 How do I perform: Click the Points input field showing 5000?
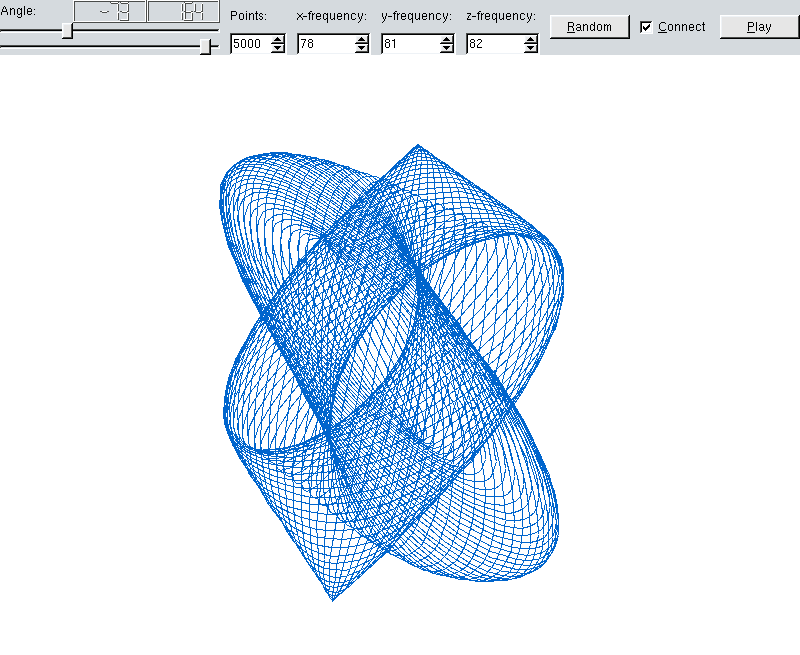coord(251,44)
